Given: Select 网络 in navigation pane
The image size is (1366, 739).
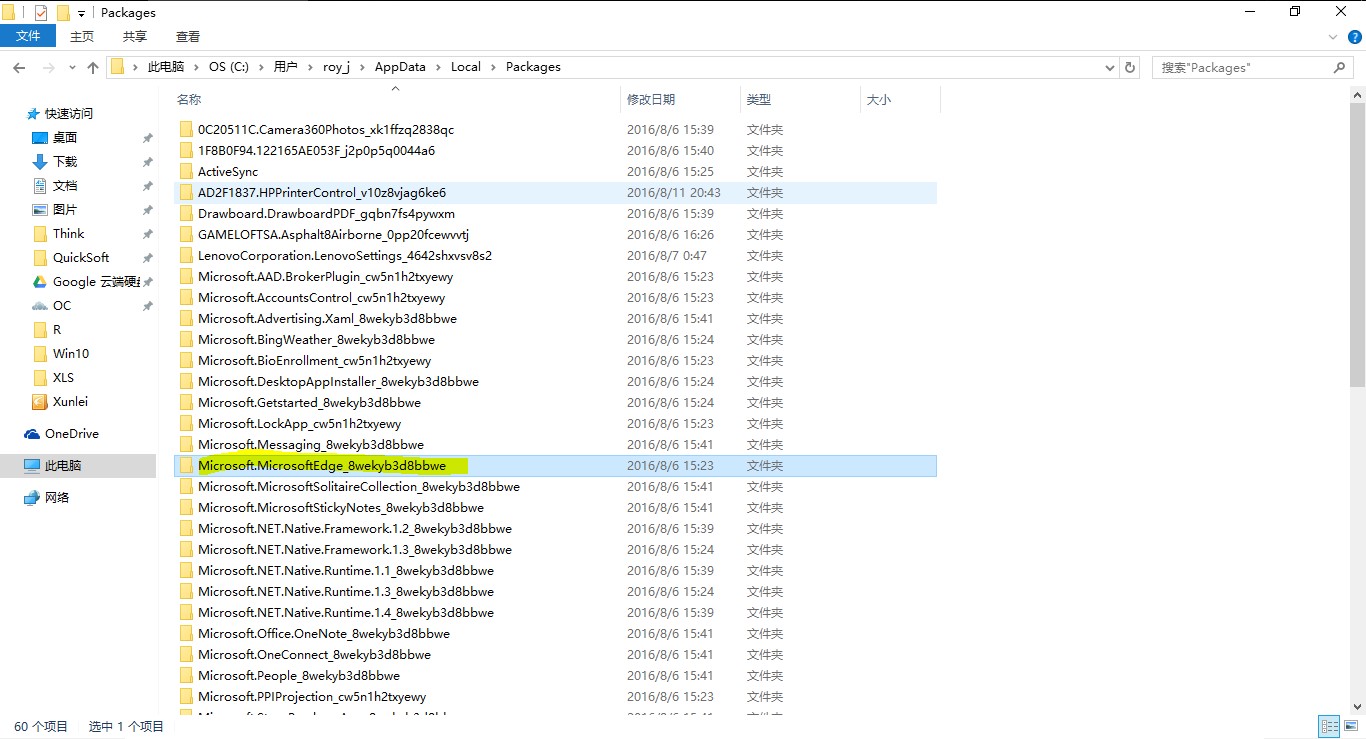Looking at the screenshot, I should (x=57, y=497).
